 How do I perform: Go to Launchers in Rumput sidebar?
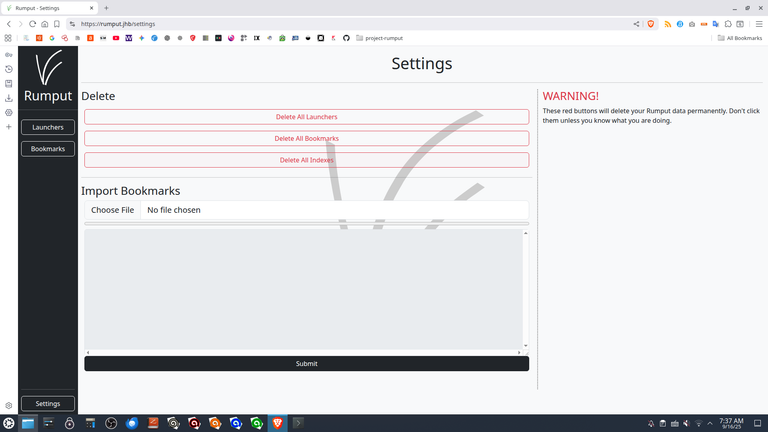[48, 127]
